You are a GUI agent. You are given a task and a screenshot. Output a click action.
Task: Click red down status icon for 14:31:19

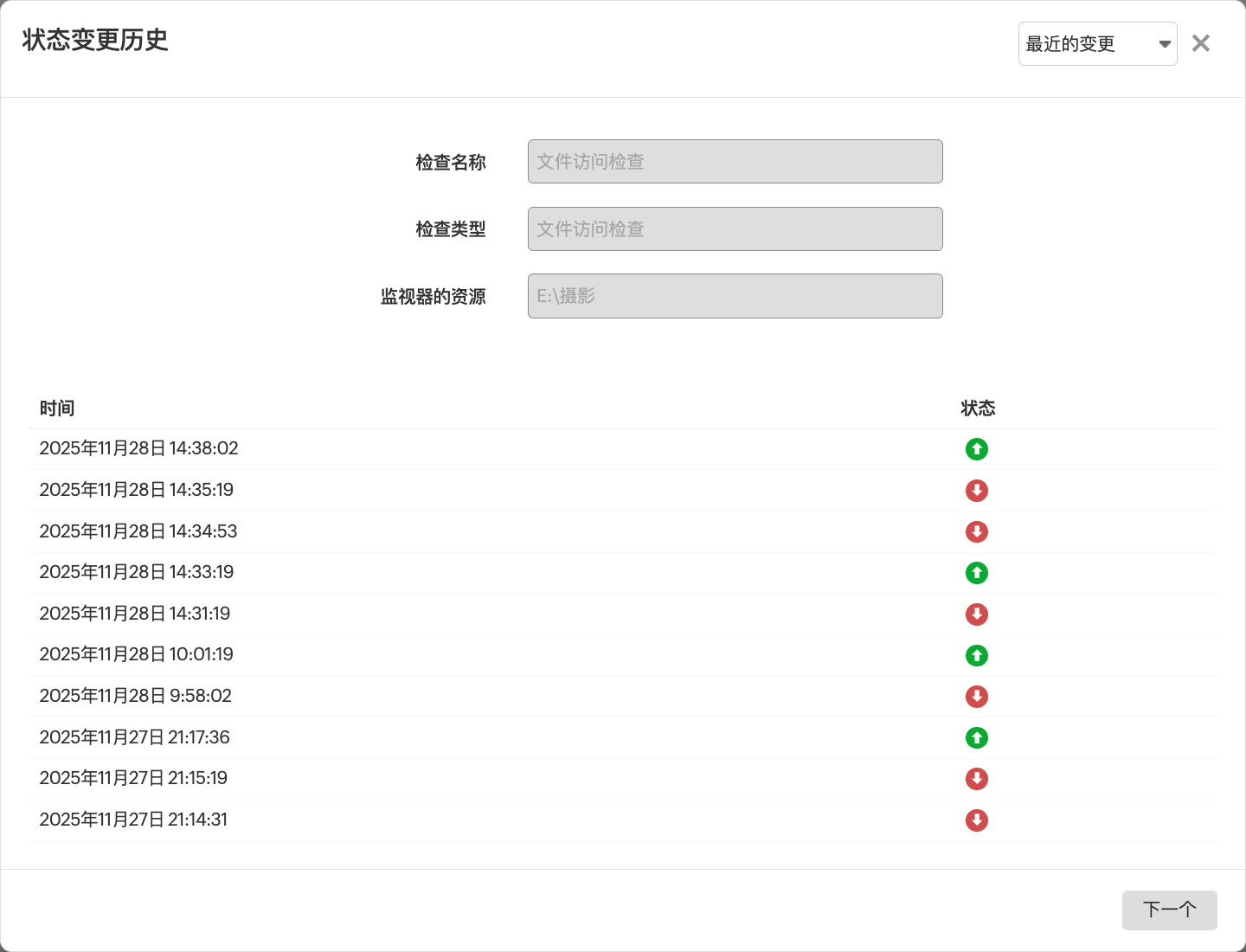coord(977,614)
